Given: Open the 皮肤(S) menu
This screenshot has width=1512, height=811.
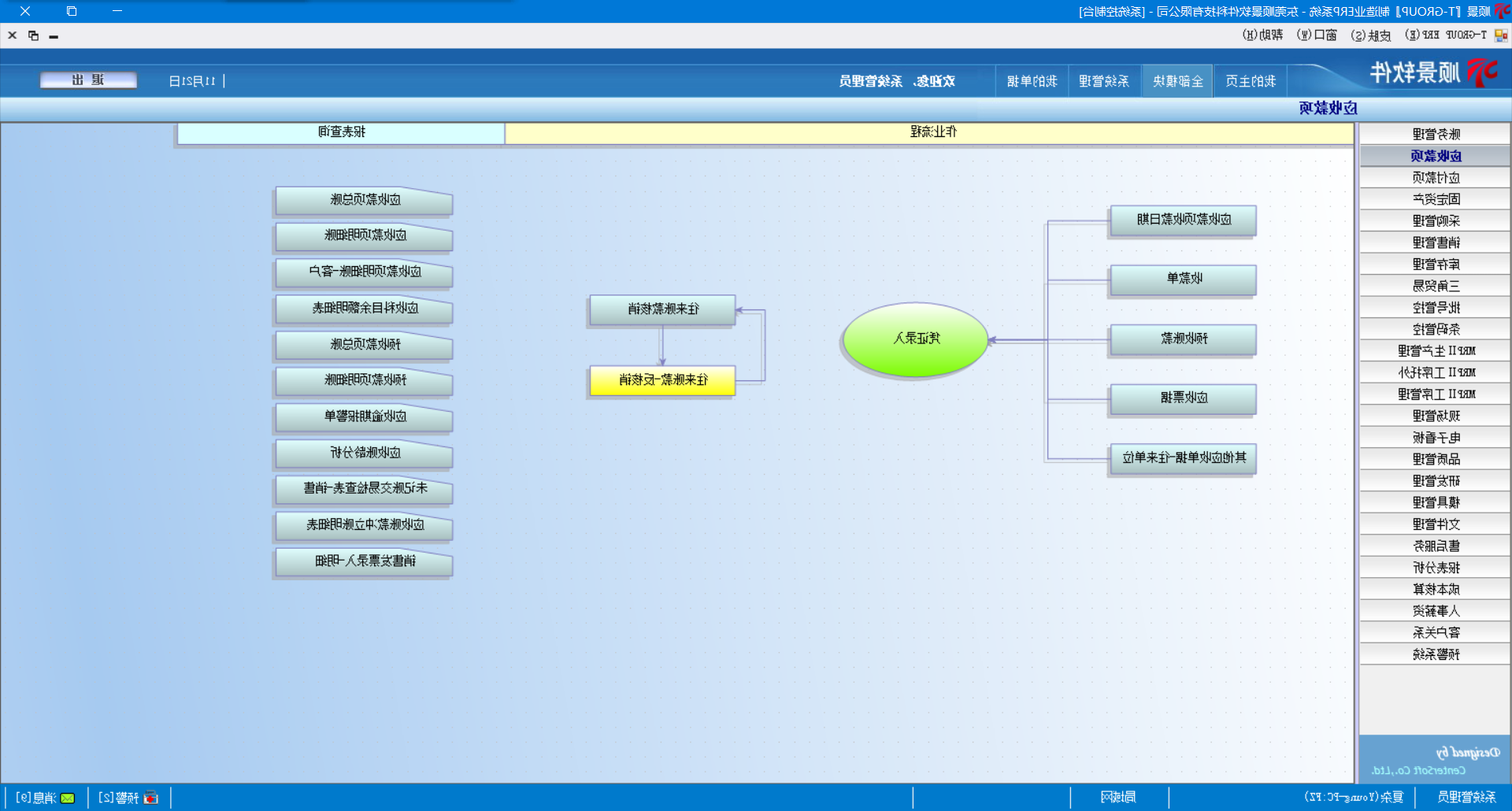Looking at the screenshot, I should [1370, 35].
